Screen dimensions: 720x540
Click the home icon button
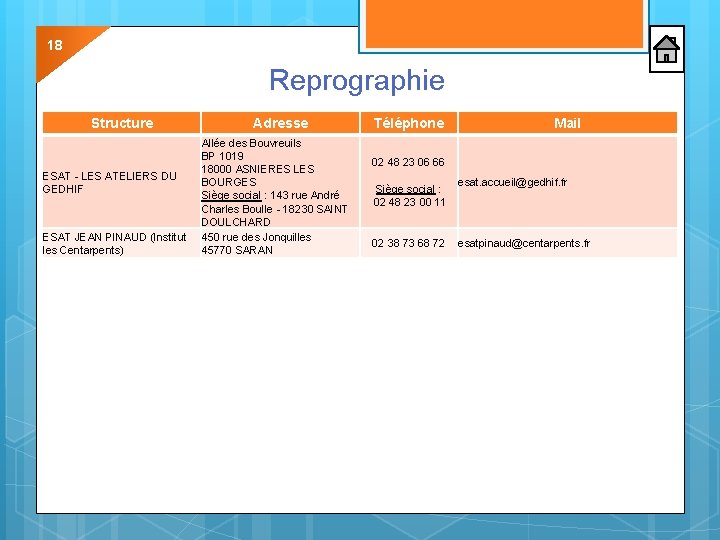click(x=667, y=49)
